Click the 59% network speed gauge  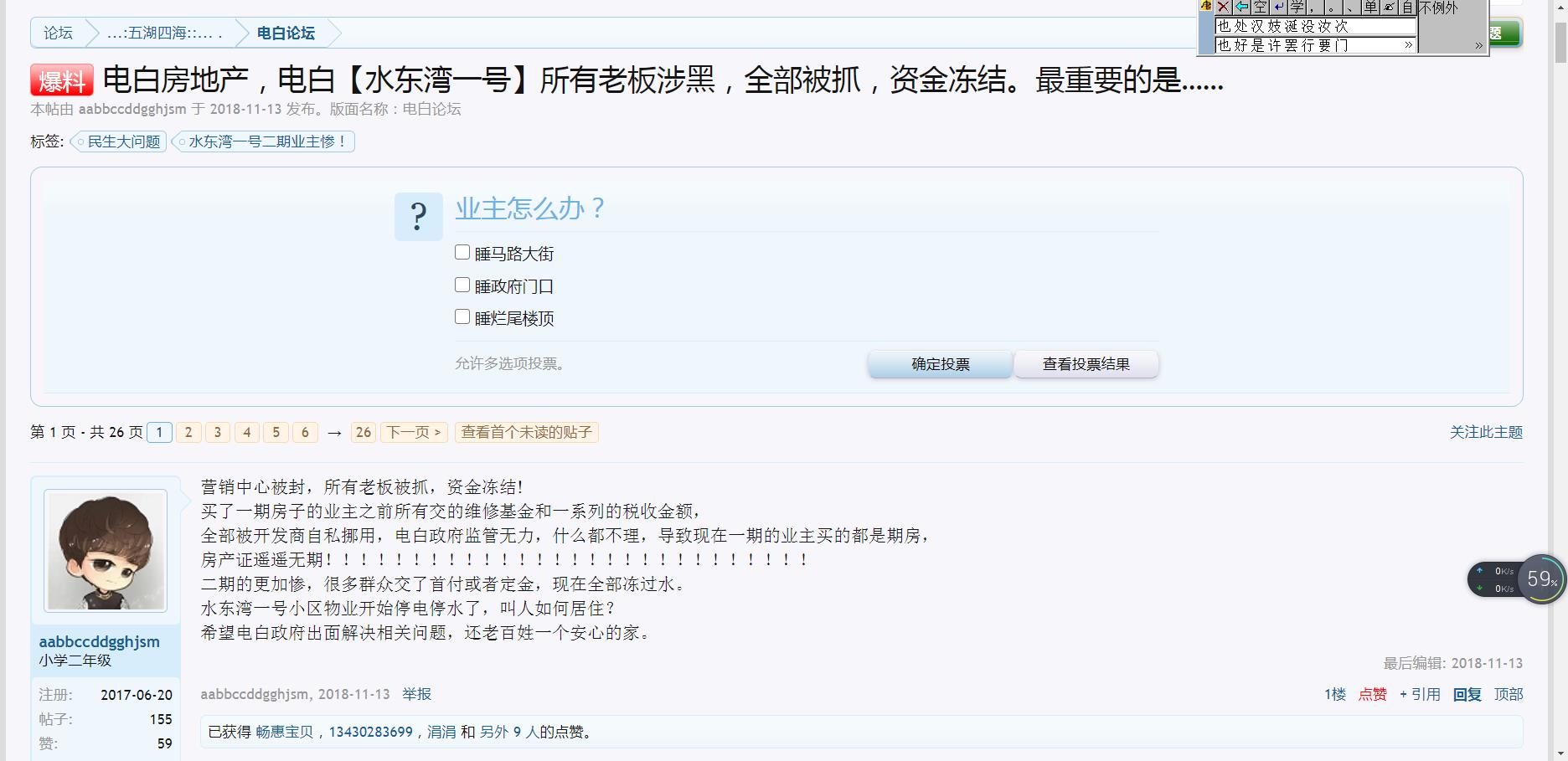pos(1540,579)
